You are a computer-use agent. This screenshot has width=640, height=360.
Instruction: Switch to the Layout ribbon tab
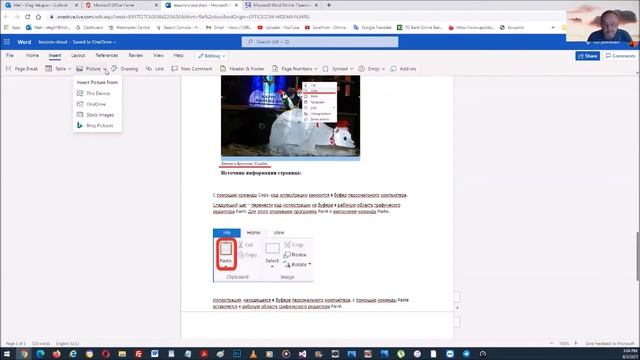click(78, 56)
